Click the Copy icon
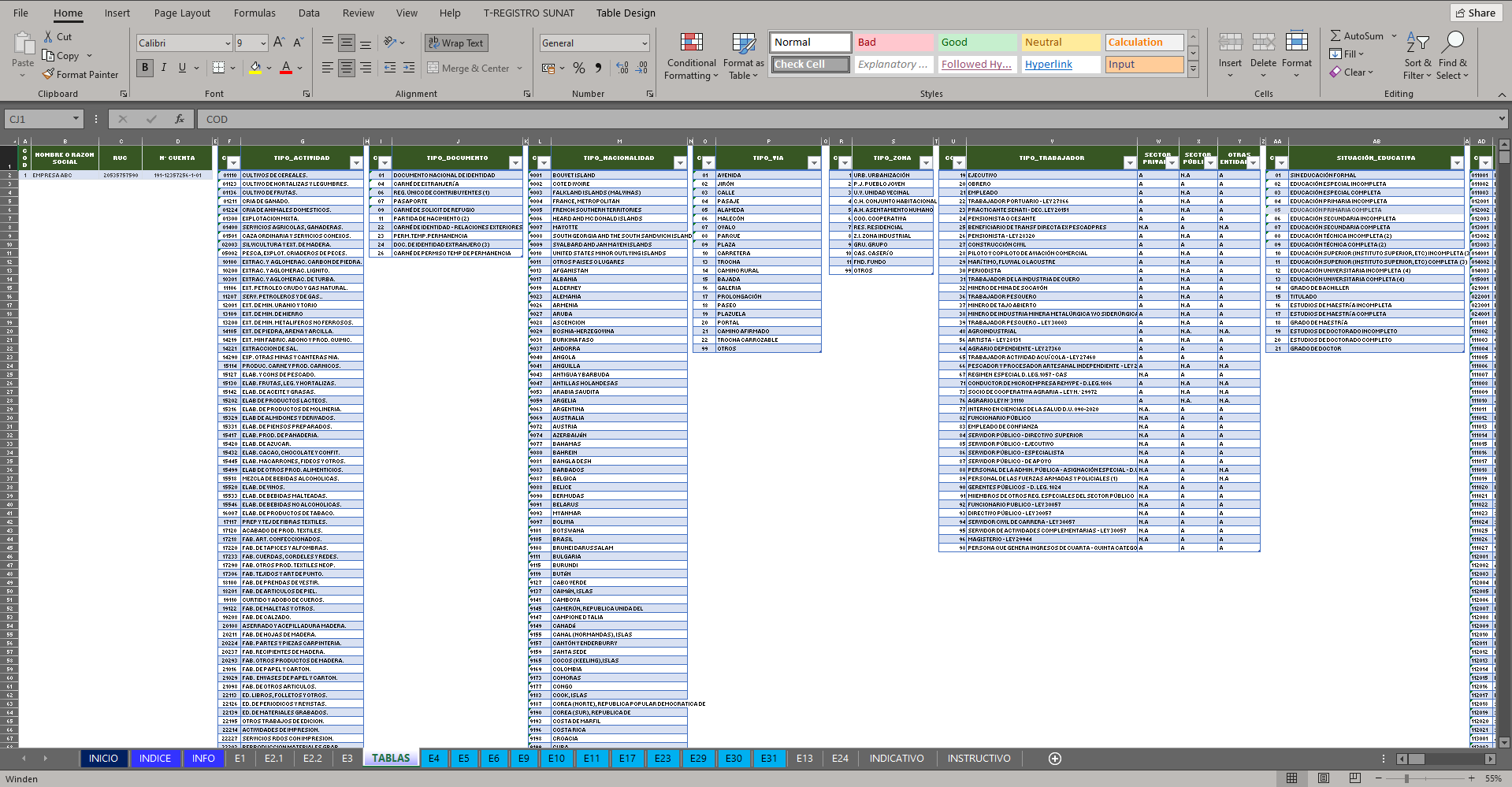The height and width of the screenshot is (787, 1512). [x=48, y=55]
